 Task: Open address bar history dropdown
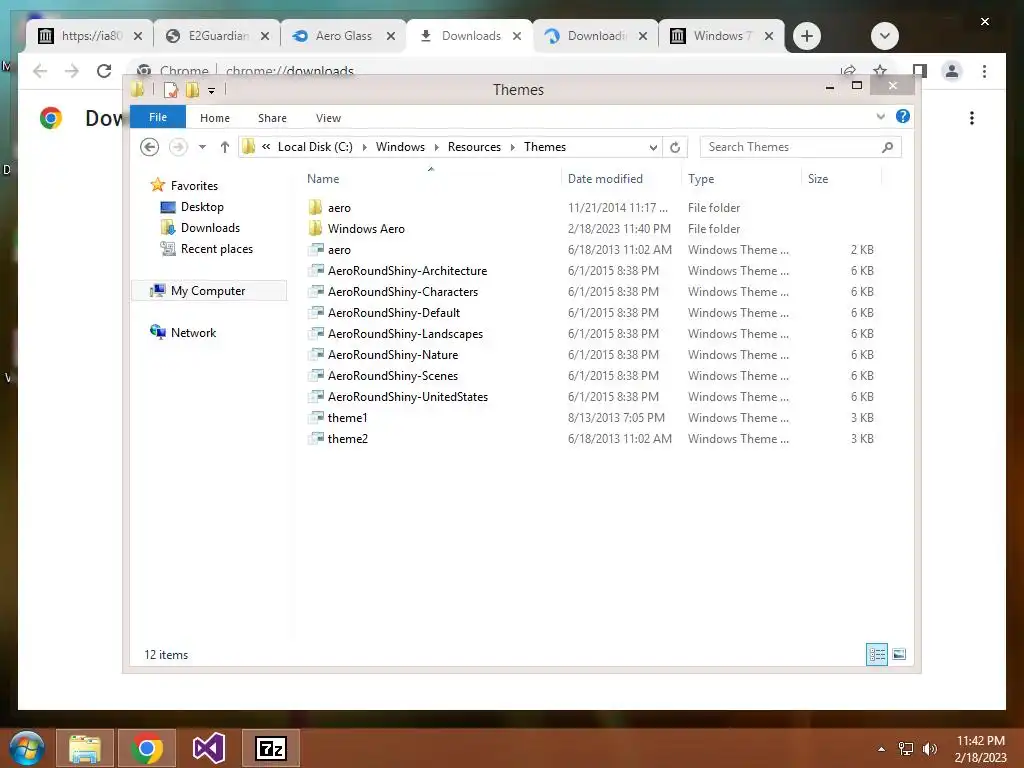[653, 148]
